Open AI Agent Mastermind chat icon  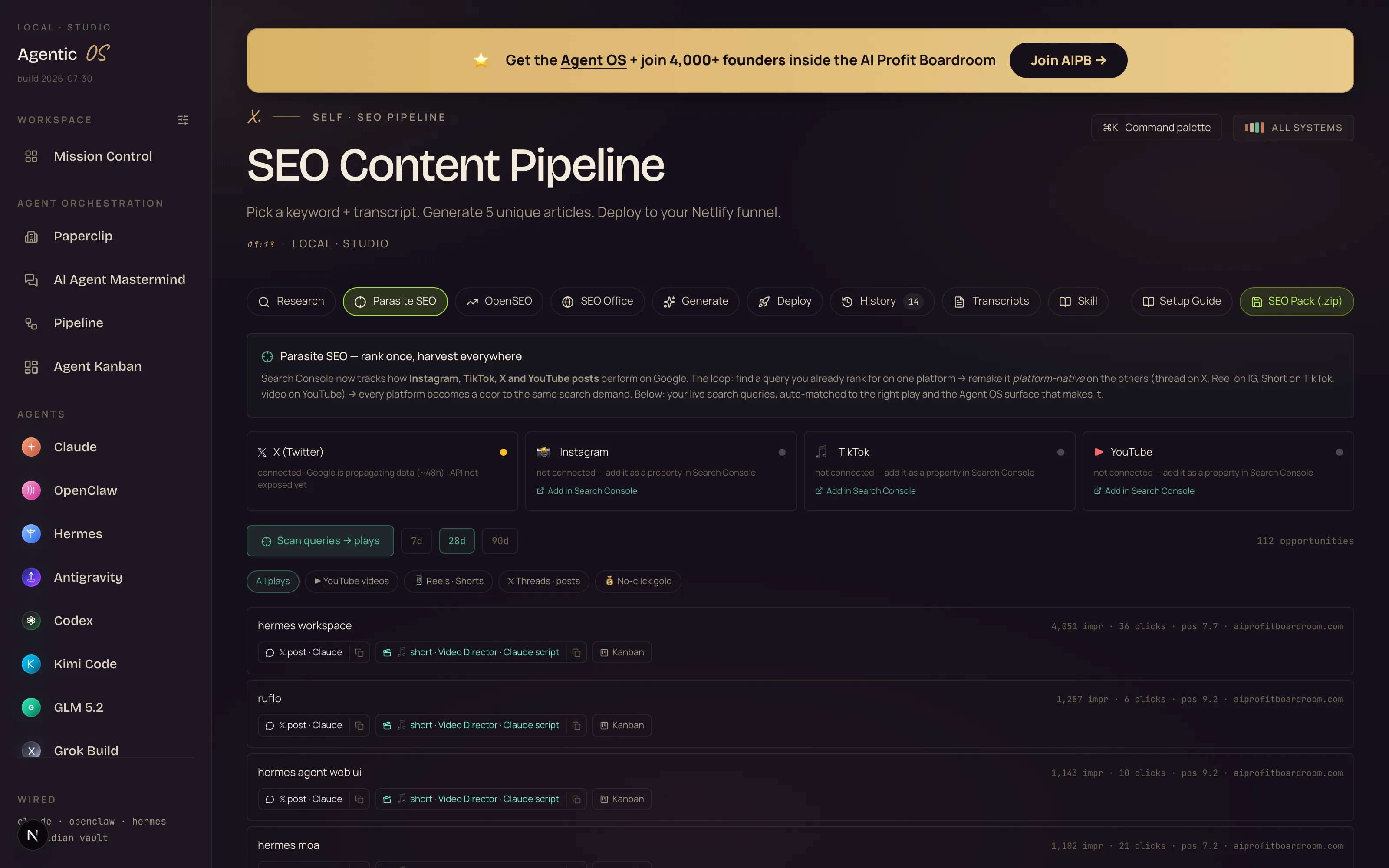pyautogui.click(x=31, y=279)
